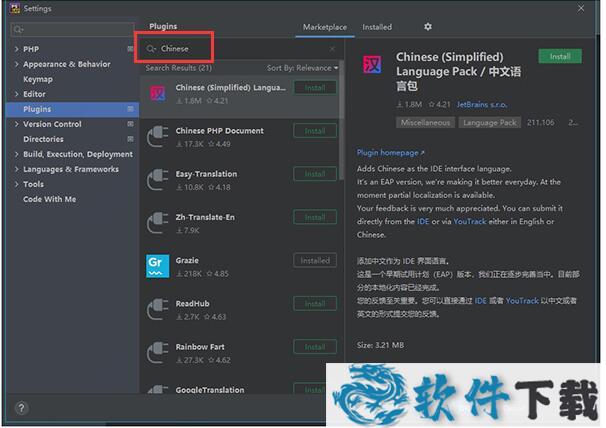Expand the Version Control node
This screenshot has width=606, height=428.
point(17,124)
